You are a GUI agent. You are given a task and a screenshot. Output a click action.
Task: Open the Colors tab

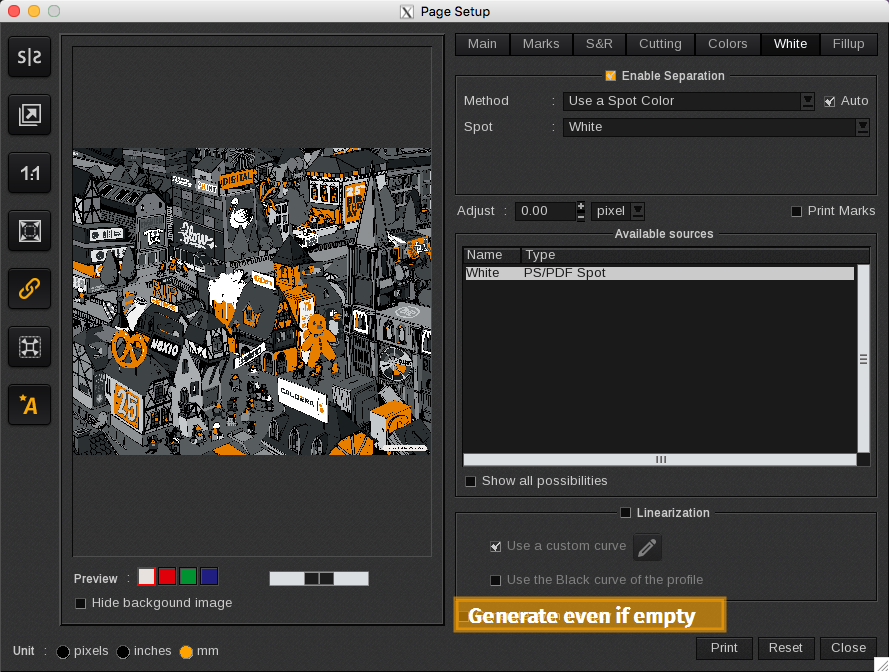coord(727,44)
